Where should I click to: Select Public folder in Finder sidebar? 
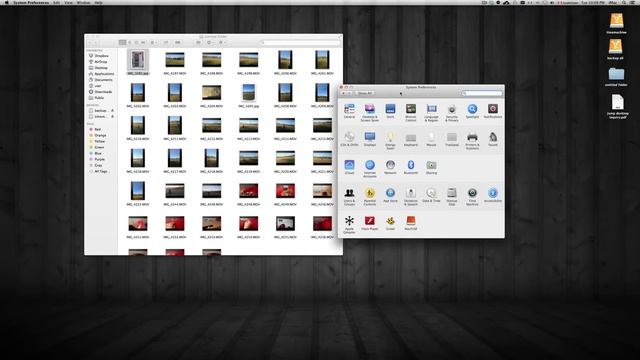pyautogui.click(x=96, y=98)
